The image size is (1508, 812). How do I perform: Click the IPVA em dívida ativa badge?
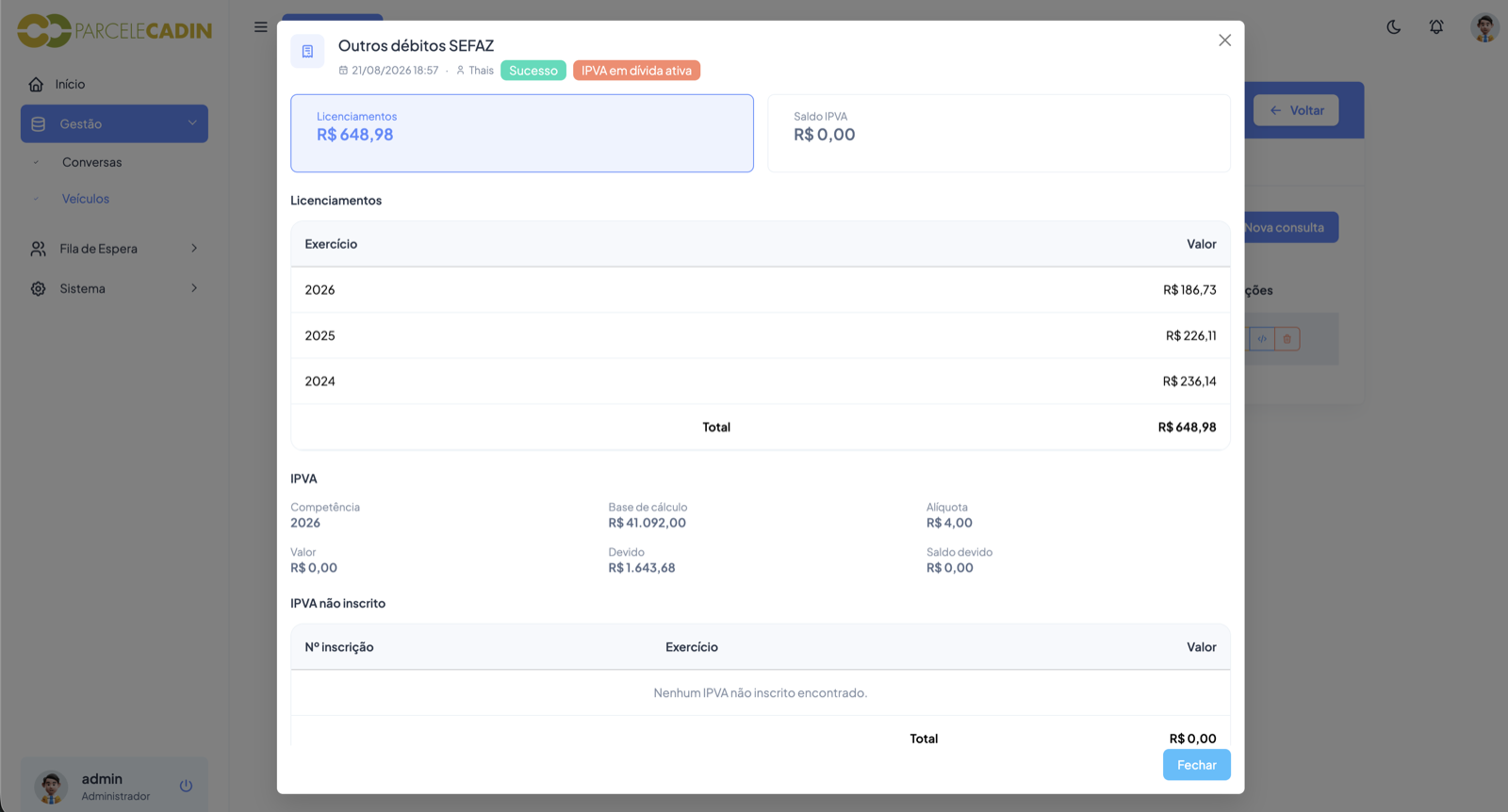pyautogui.click(x=636, y=71)
